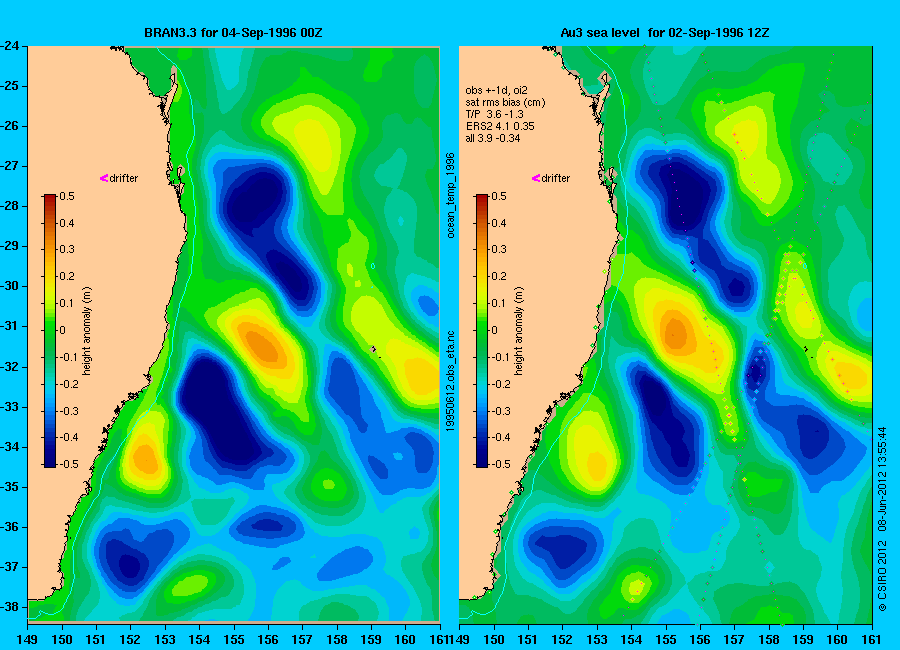Click the 'drifter' legend word in left panel

tap(124, 178)
